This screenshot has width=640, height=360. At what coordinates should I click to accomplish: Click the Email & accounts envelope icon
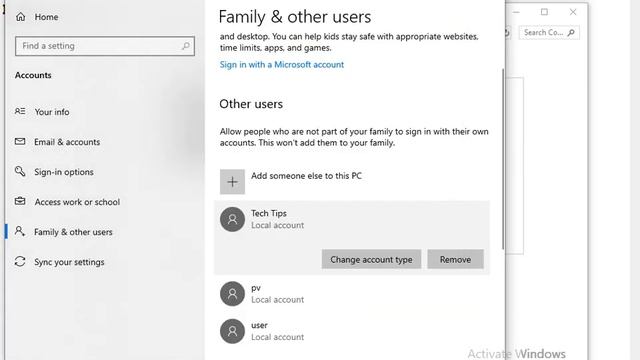[x=20, y=142]
